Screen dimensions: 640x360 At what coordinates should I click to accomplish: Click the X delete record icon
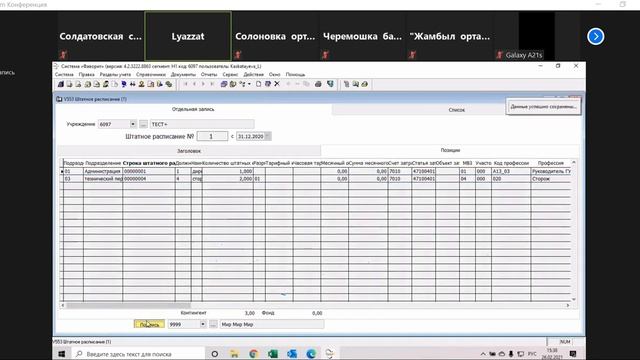click(277, 84)
